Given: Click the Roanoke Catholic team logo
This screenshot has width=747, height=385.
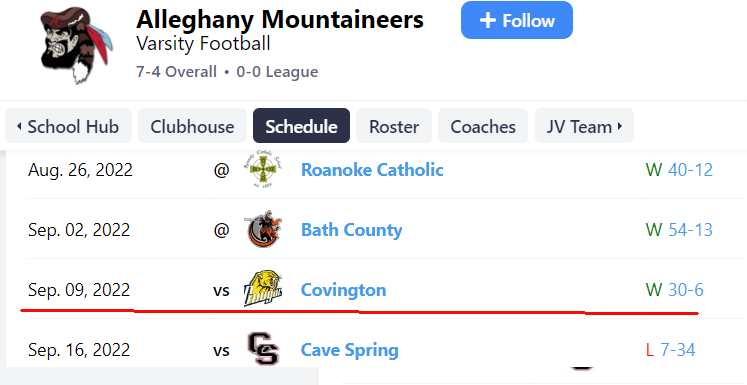Looking at the screenshot, I should tap(265, 170).
